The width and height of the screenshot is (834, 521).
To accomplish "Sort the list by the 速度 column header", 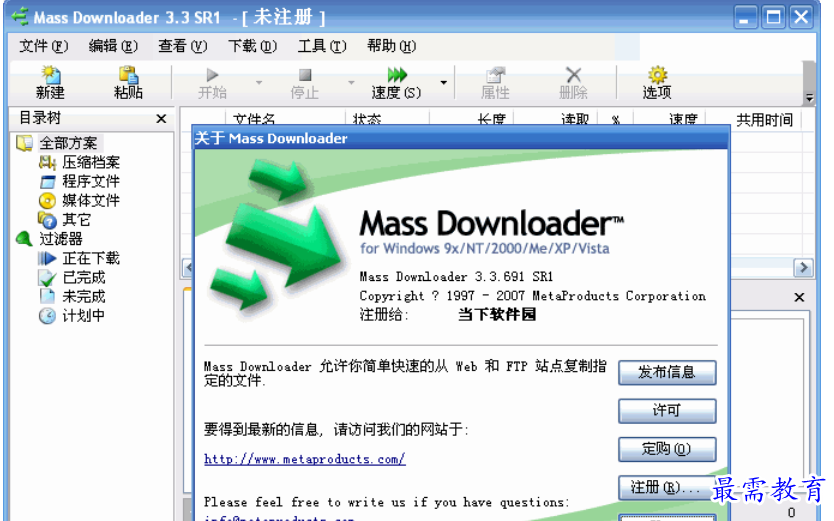I will pos(683,120).
